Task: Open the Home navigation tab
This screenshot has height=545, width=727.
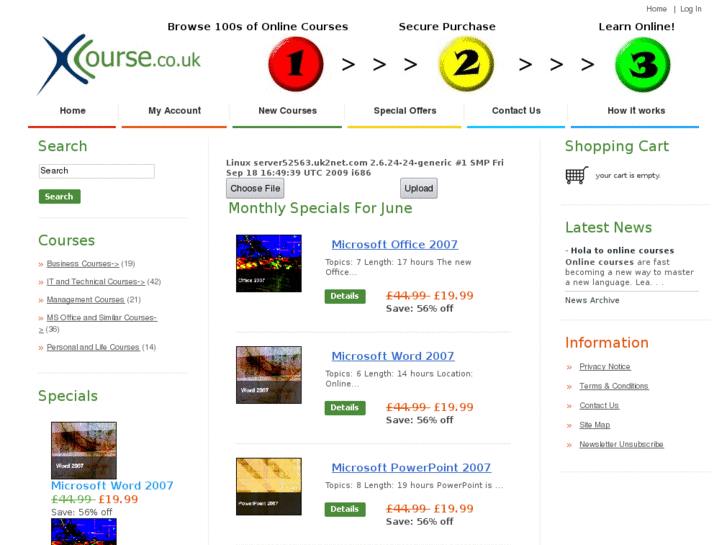Action: (x=72, y=111)
